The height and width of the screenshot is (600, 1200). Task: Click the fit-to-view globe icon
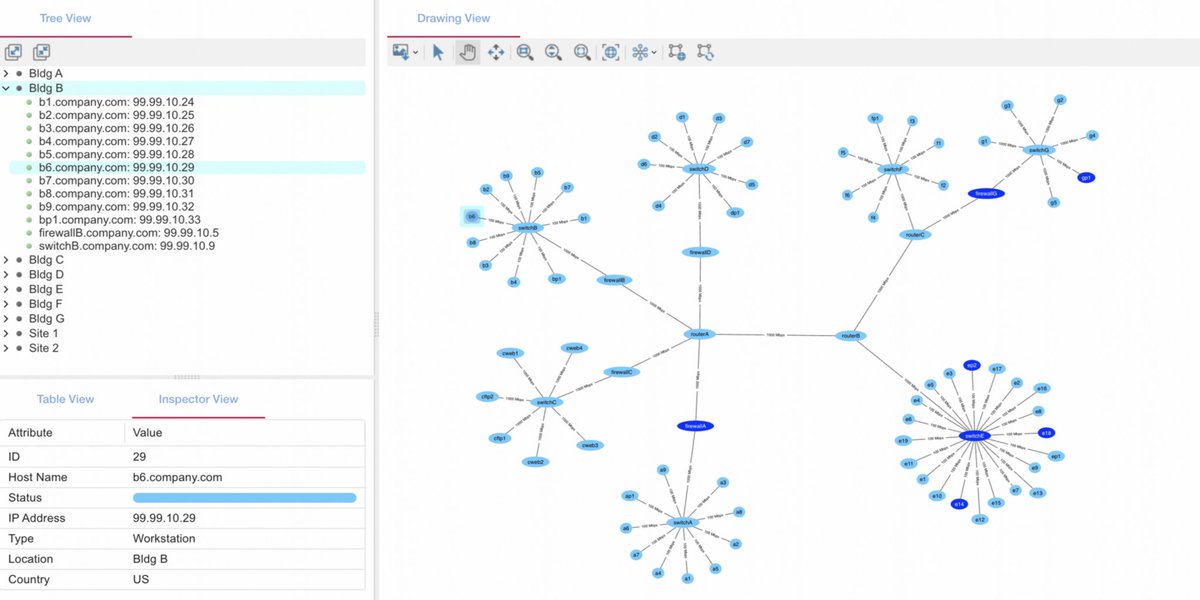tap(611, 52)
